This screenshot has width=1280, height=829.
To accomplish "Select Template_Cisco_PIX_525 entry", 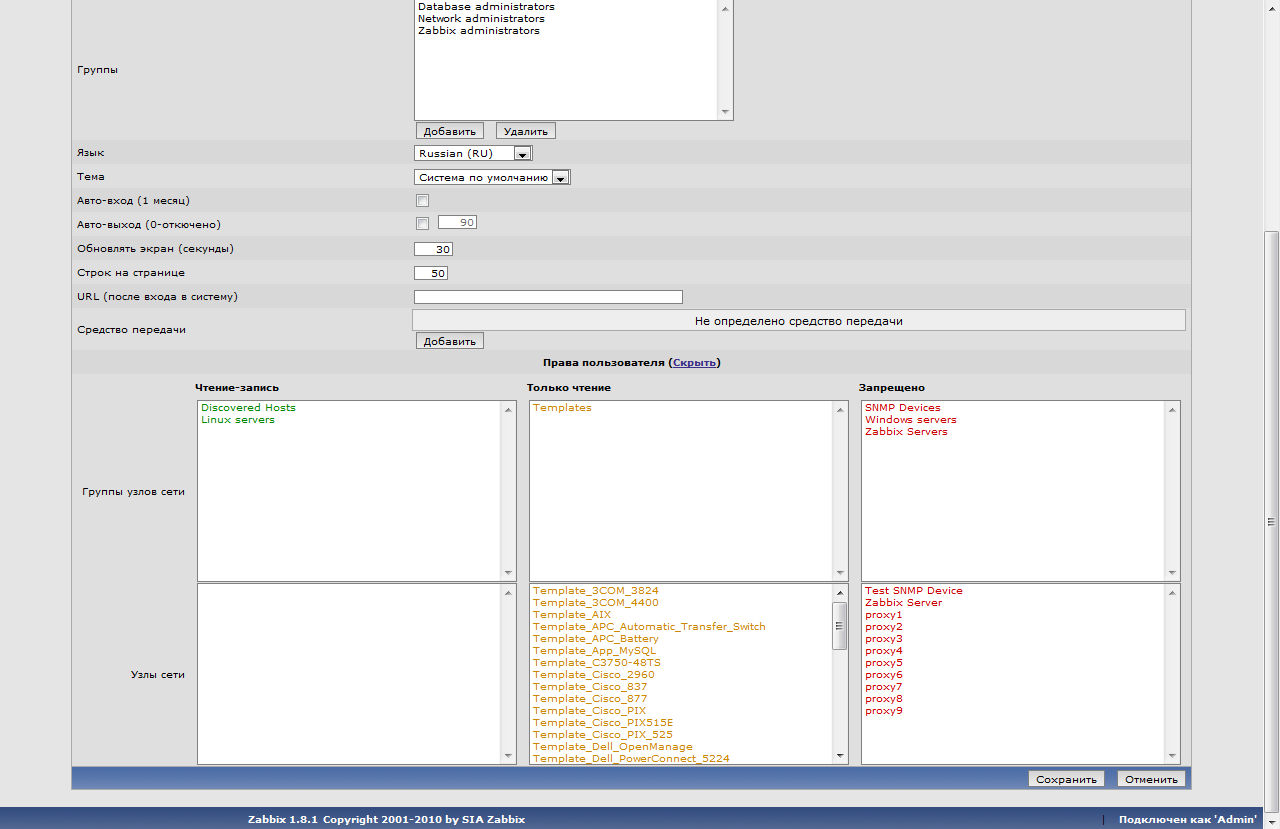I will 603,735.
